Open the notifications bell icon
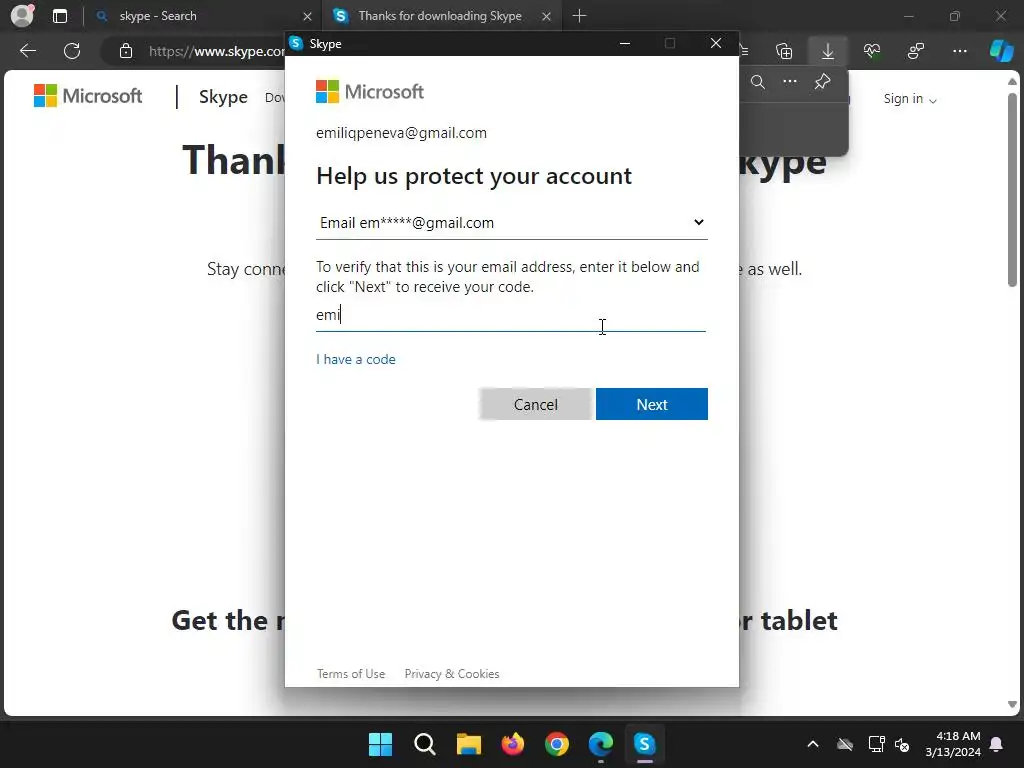This screenshot has height=768, width=1024. coord(997,744)
